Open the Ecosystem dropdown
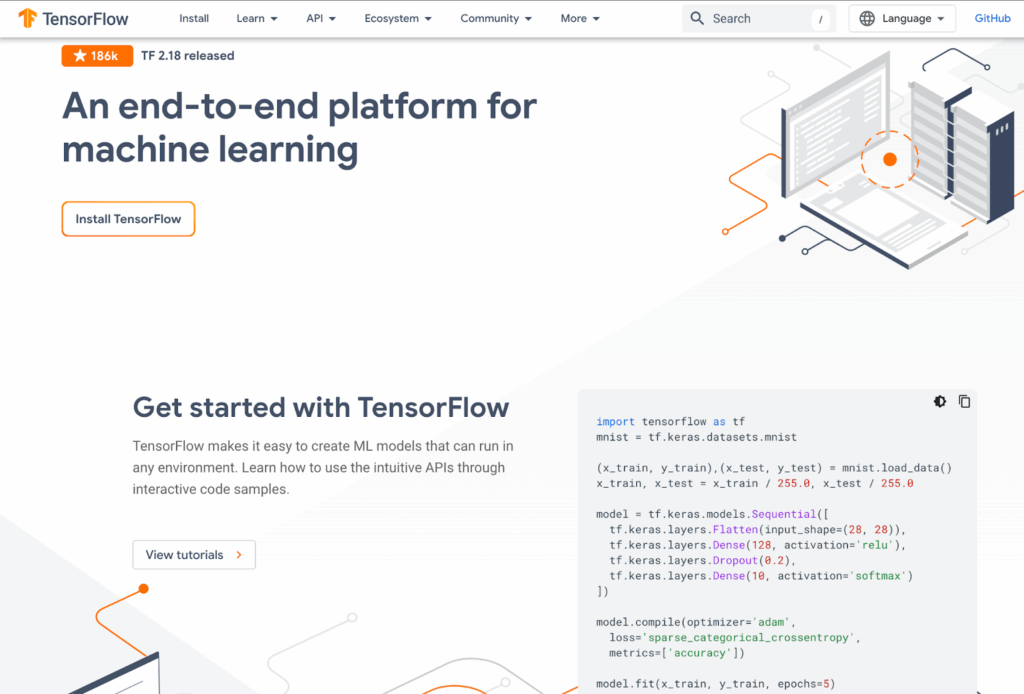The image size is (1024, 694). pos(398,18)
